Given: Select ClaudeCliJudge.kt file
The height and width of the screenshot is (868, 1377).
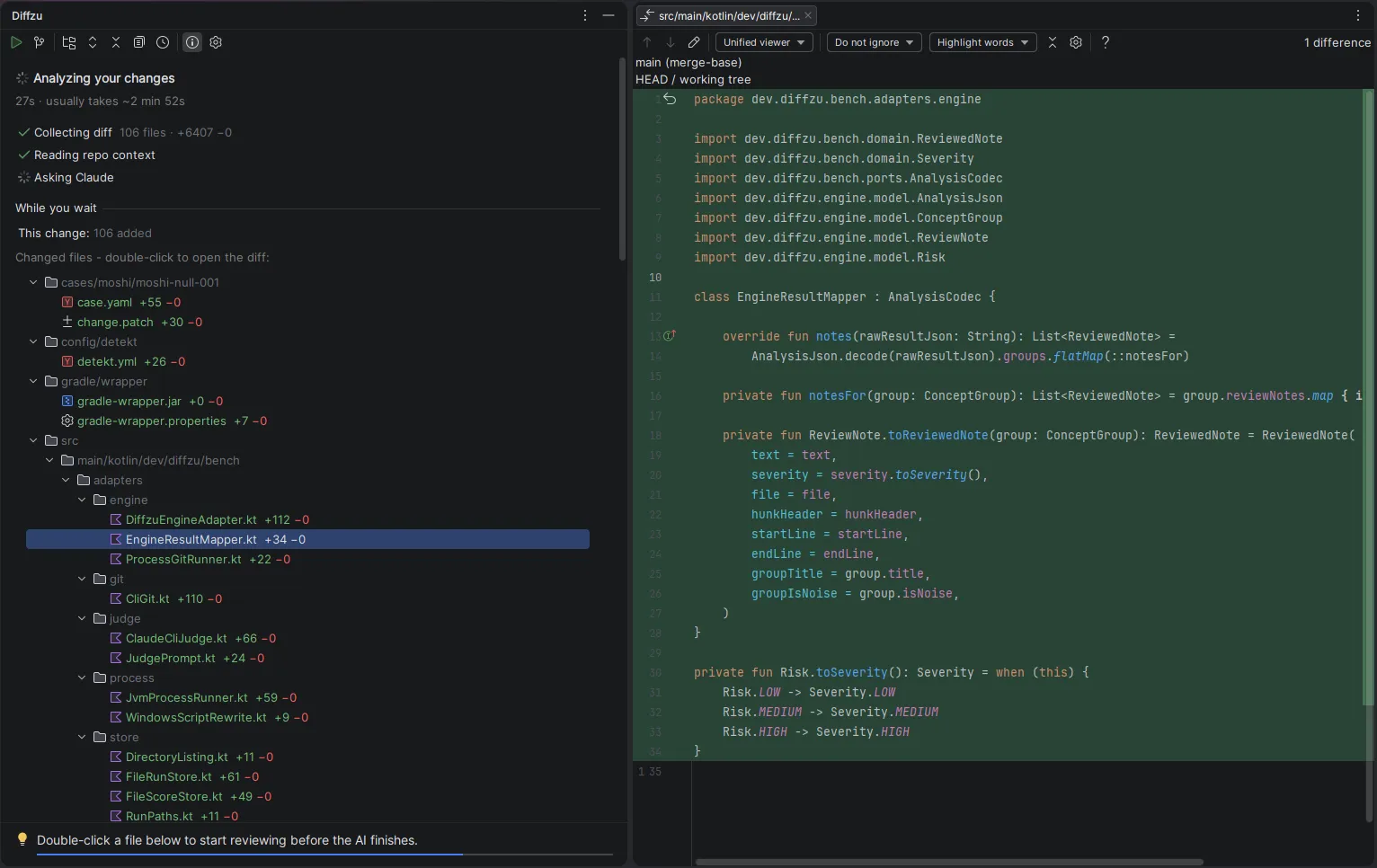Looking at the screenshot, I should (176, 638).
